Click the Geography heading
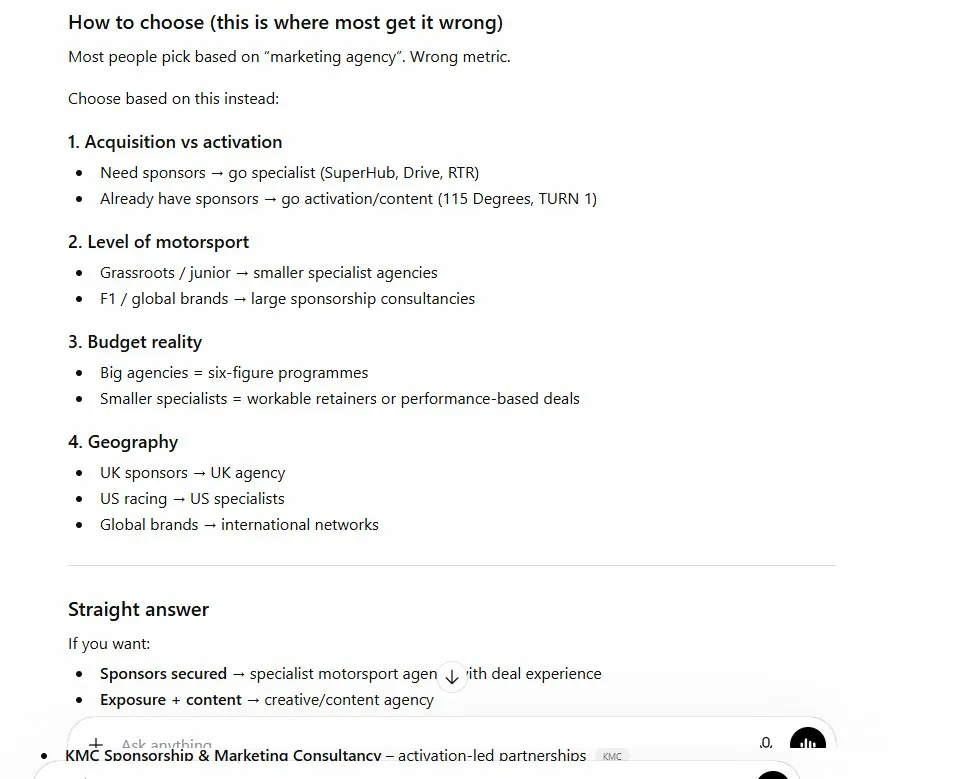 (123, 441)
